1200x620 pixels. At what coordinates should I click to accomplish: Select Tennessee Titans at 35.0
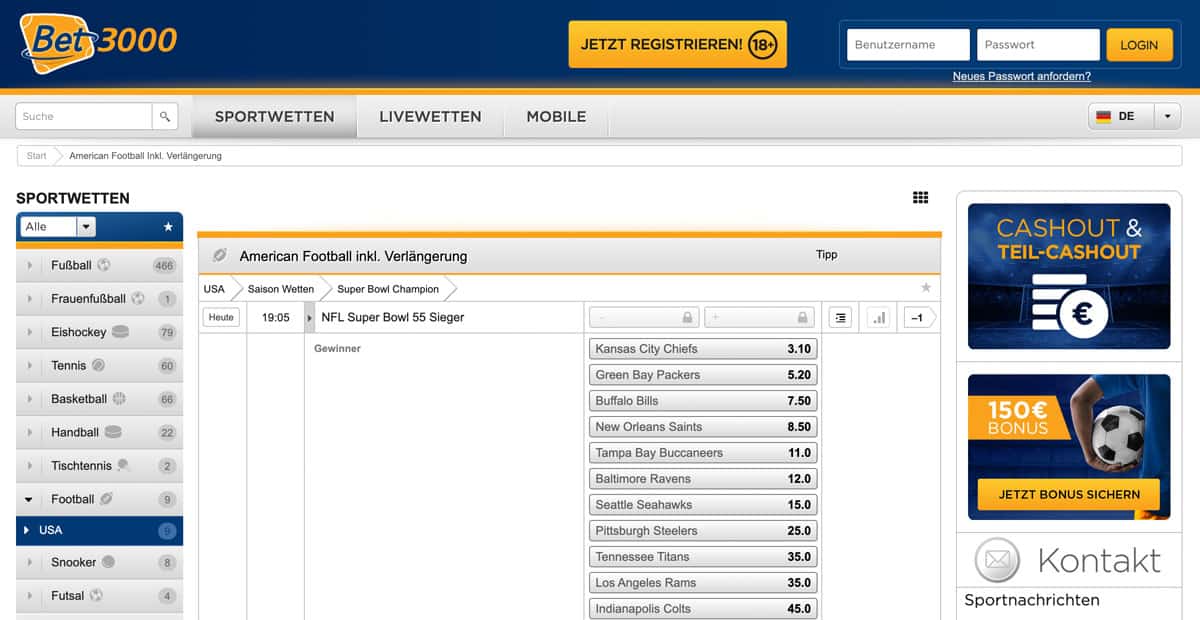[702, 557]
